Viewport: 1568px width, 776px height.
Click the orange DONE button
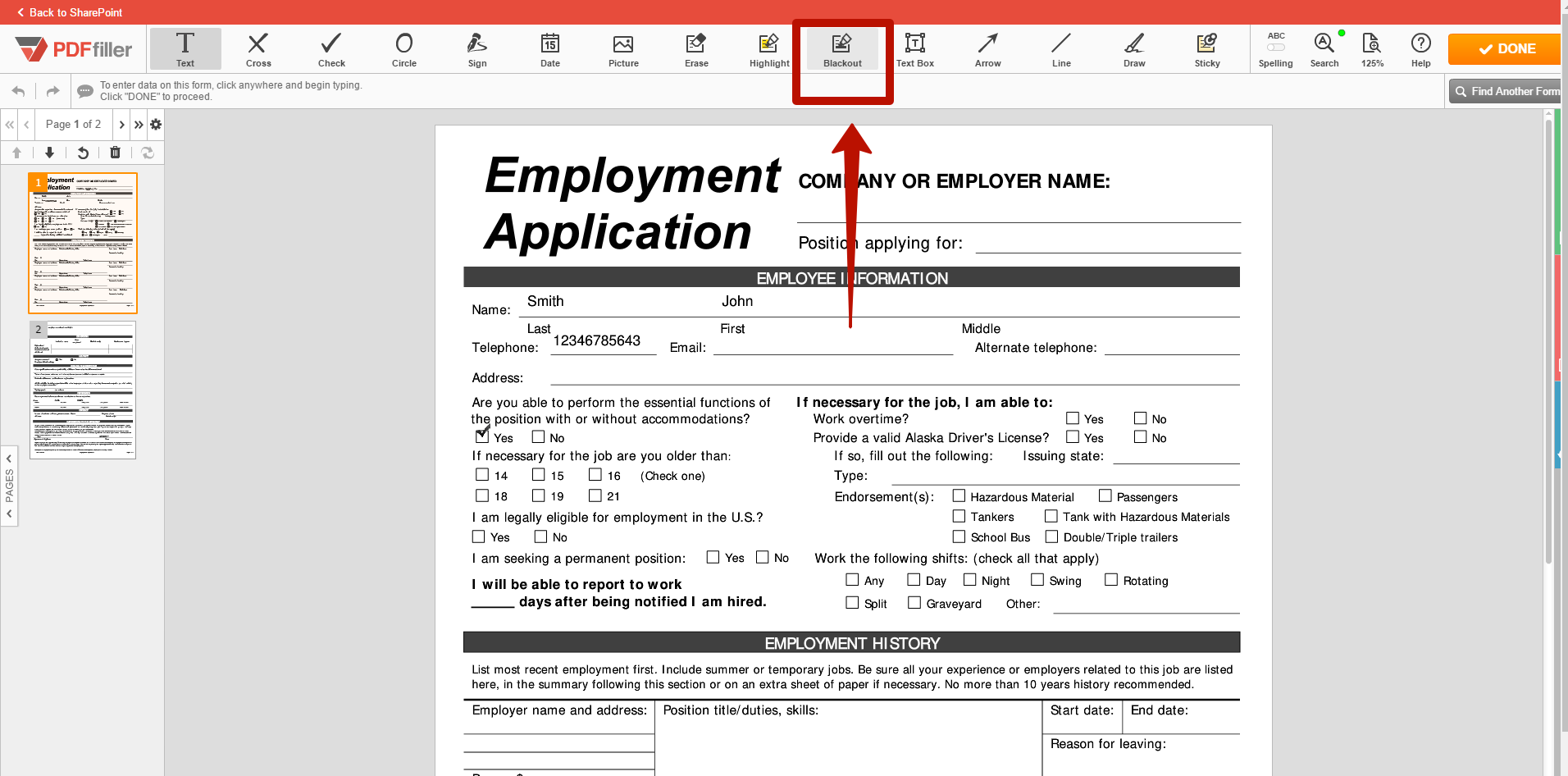tap(1505, 49)
